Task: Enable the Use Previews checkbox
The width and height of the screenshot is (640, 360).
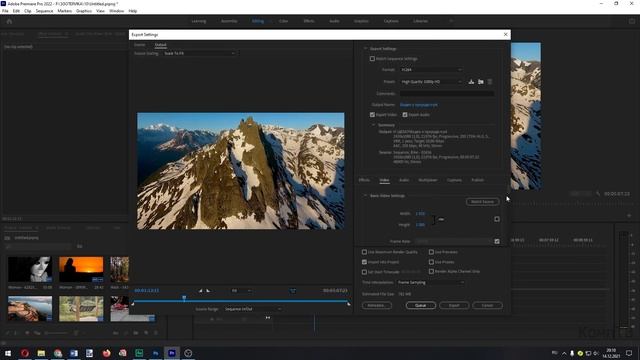Action: coord(431,252)
